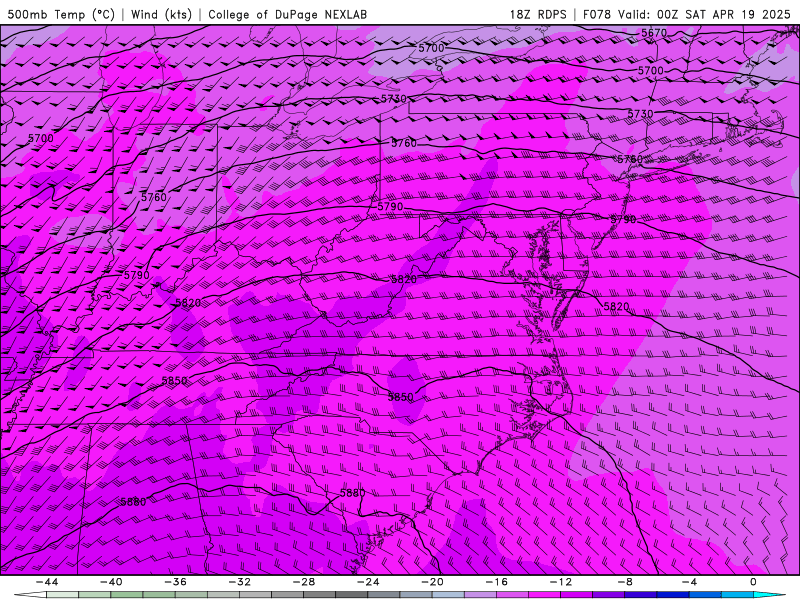Click the "F078 Valid:" forecast hour text
This screenshot has width=800, height=600.
(x=616, y=14)
